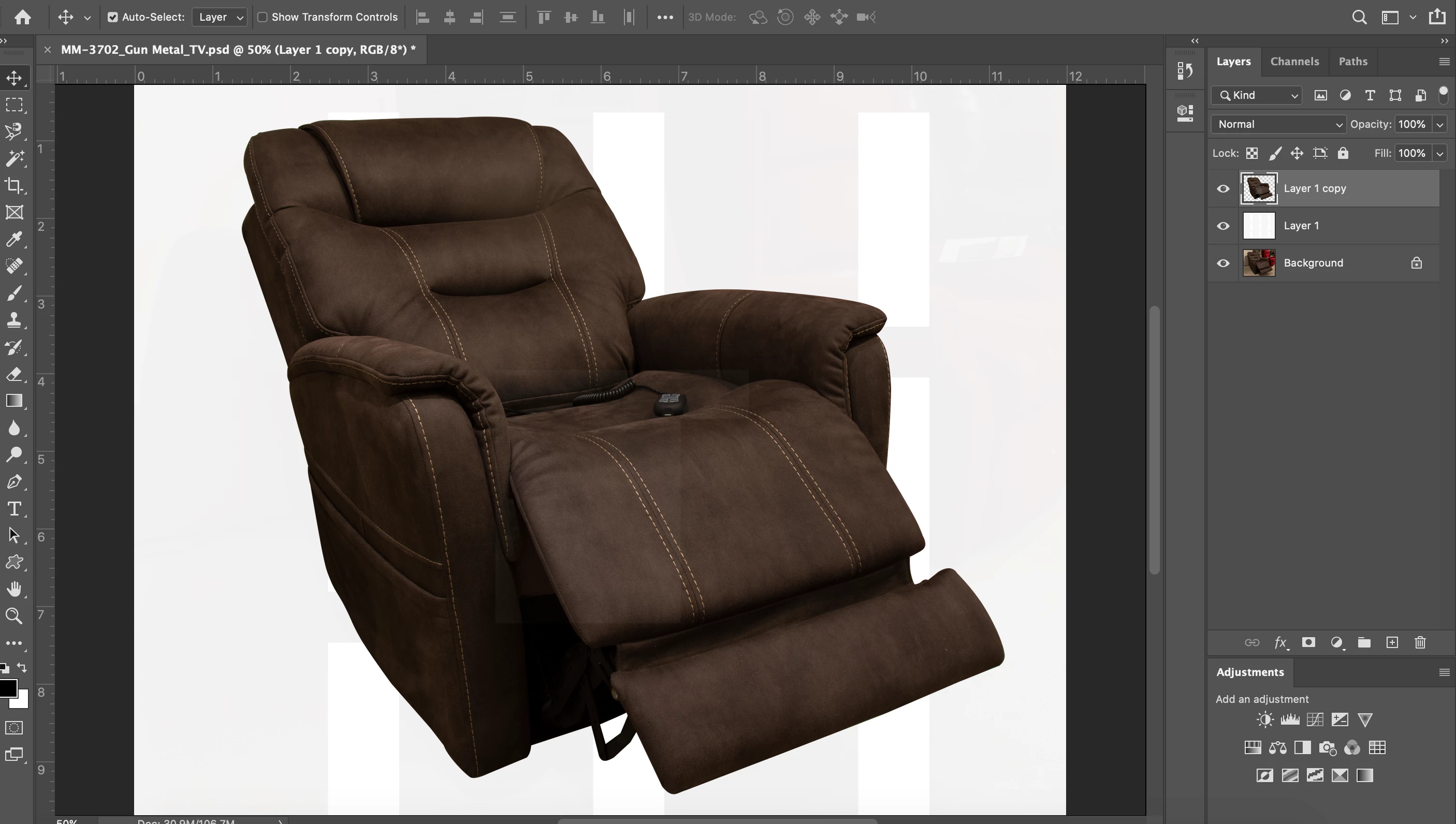Expand the Opacity slider dropdown arrow
Screen dimensions: 1456x824
[1439, 125]
